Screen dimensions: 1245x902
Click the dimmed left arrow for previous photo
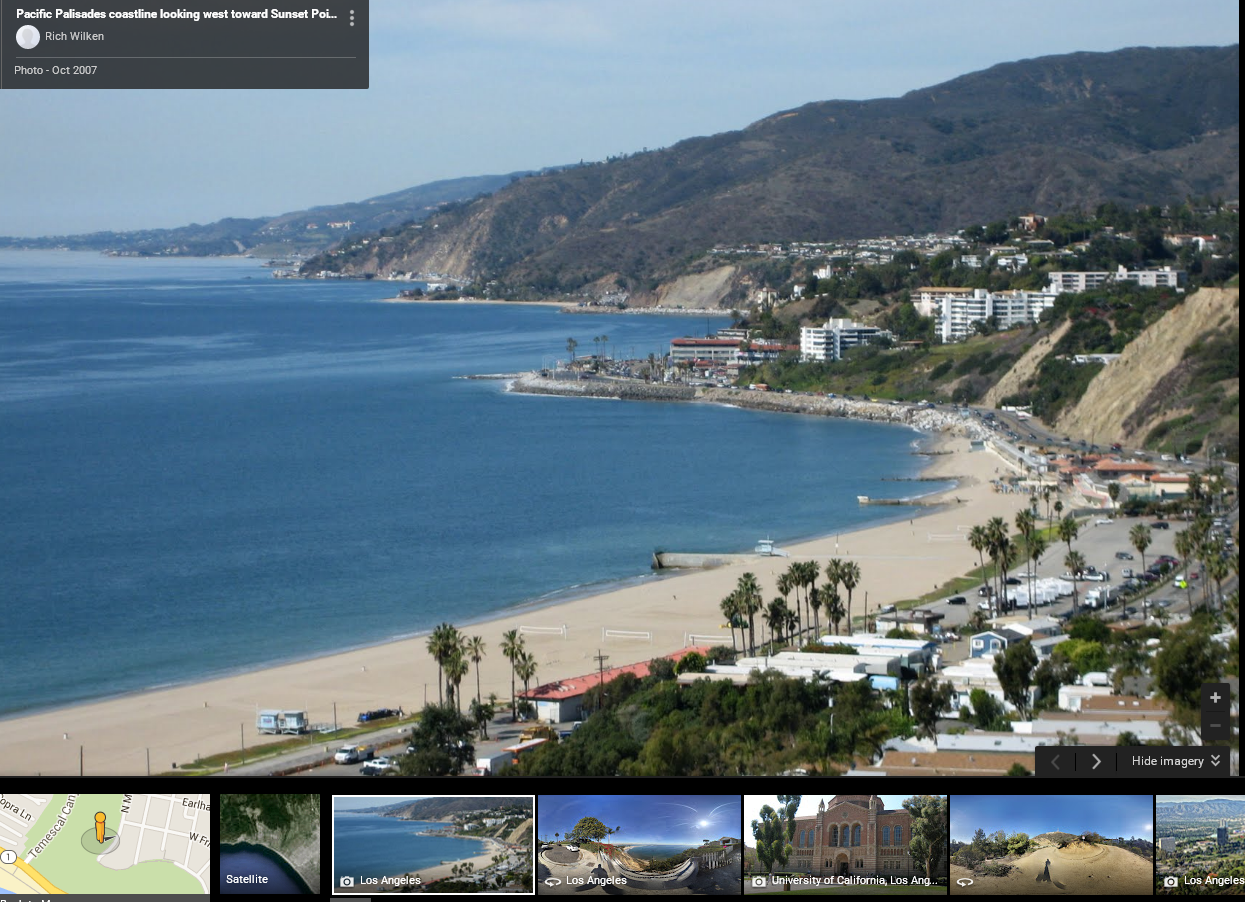[x=1054, y=761]
